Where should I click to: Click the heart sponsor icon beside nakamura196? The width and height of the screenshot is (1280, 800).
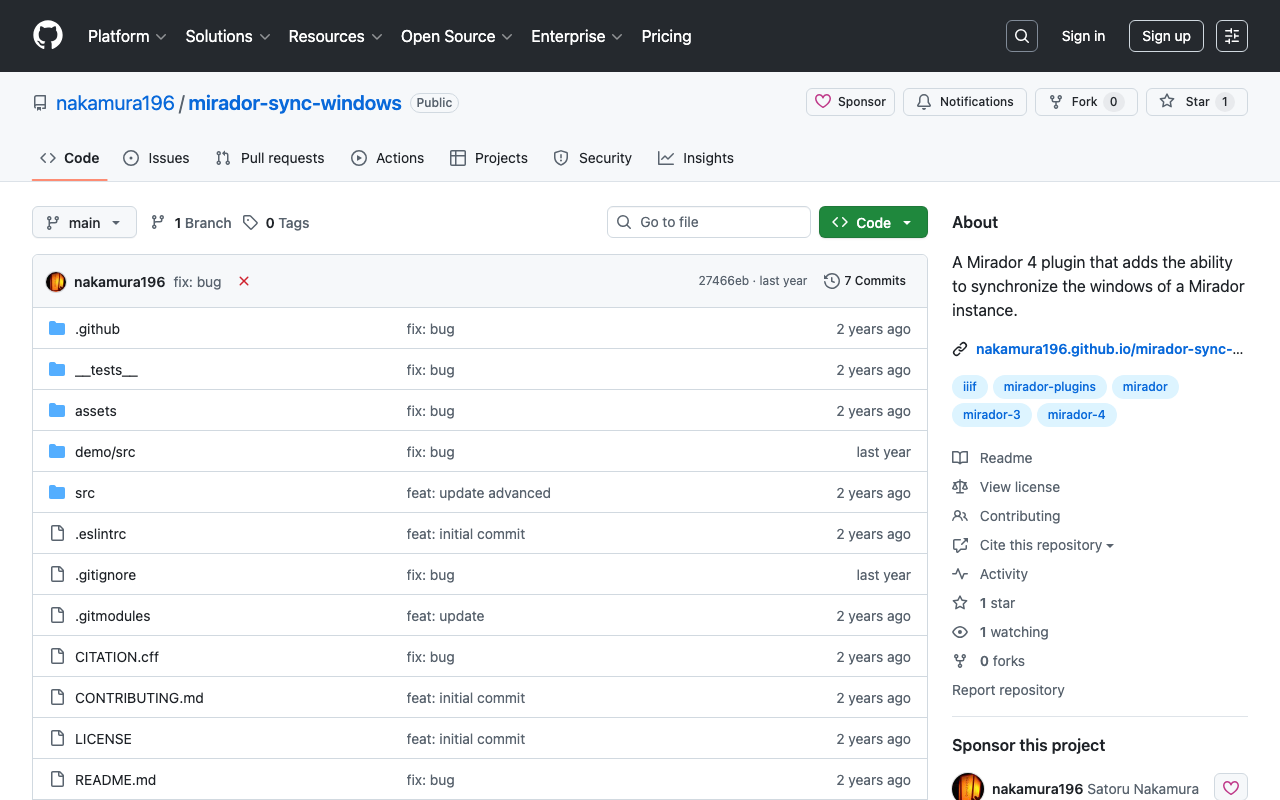pos(1230,788)
